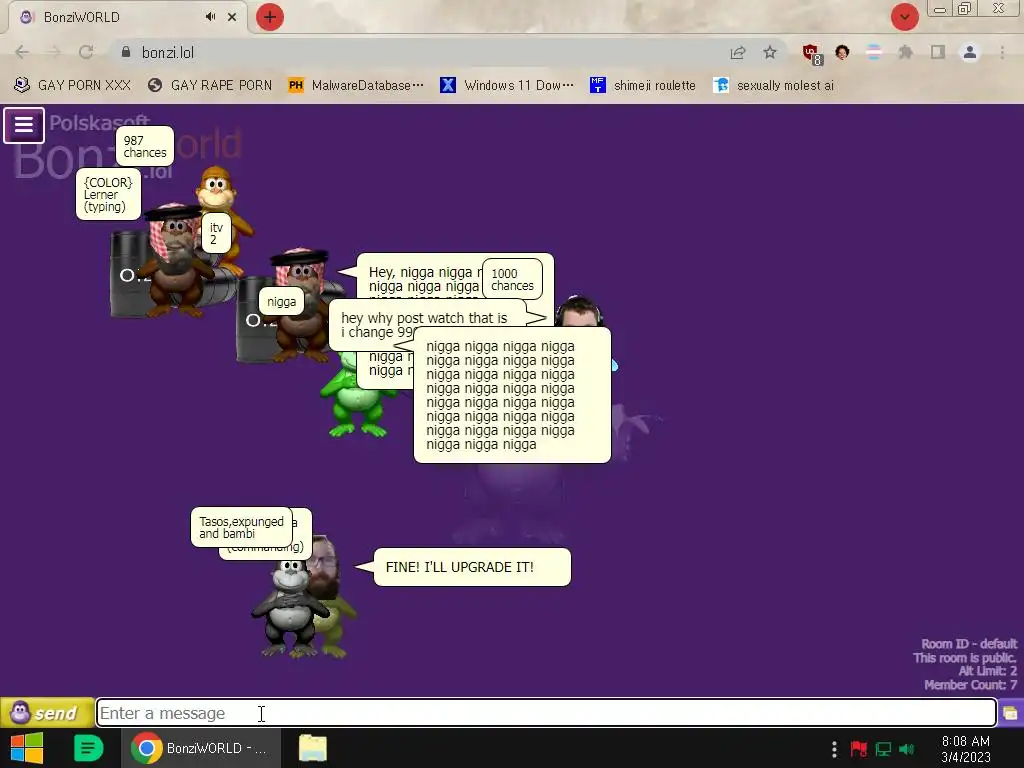Focus the 'Enter a message' input field
This screenshot has height=768, width=1024.
tap(546, 712)
